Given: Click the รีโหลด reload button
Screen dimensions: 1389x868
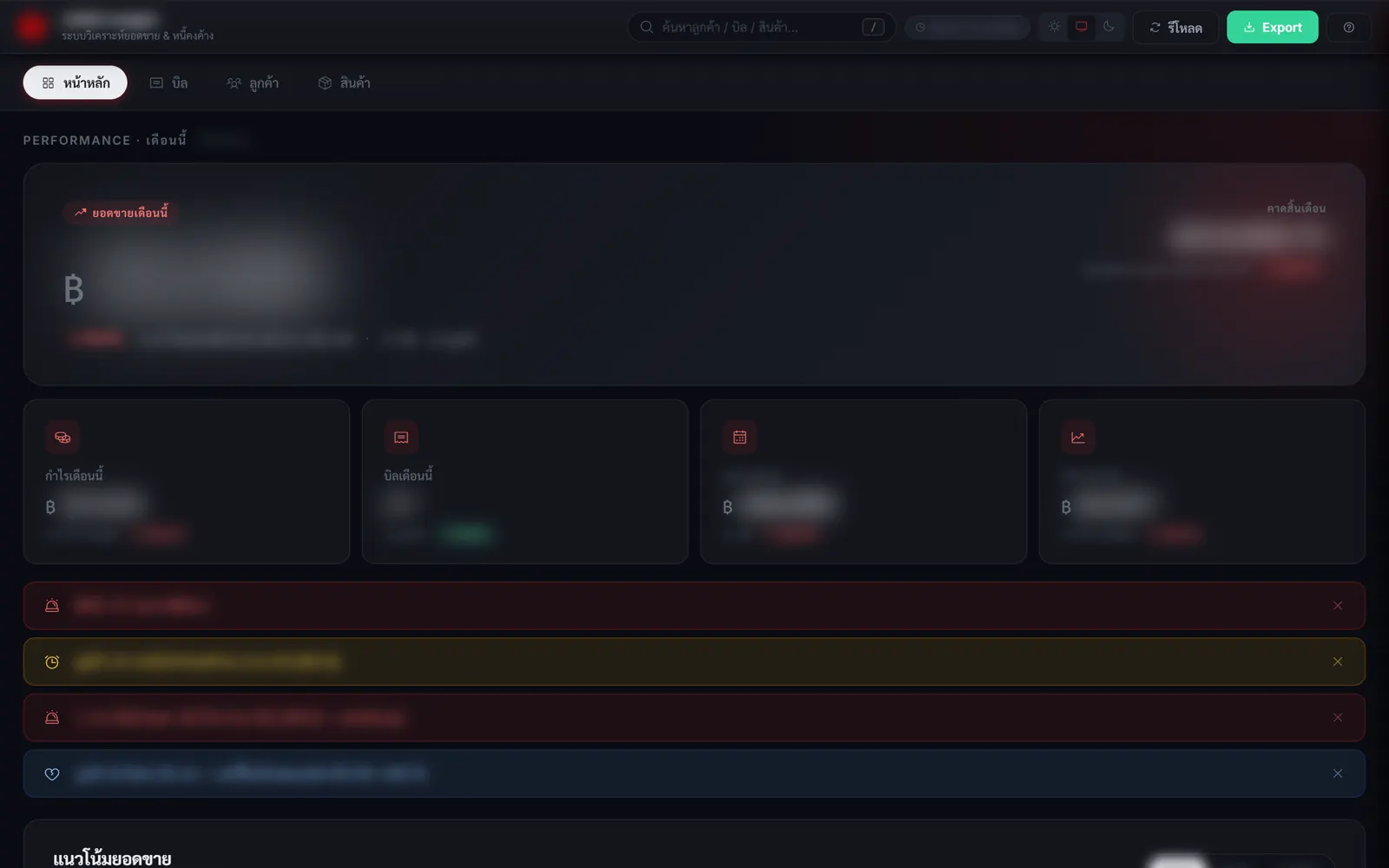Looking at the screenshot, I should [1175, 27].
